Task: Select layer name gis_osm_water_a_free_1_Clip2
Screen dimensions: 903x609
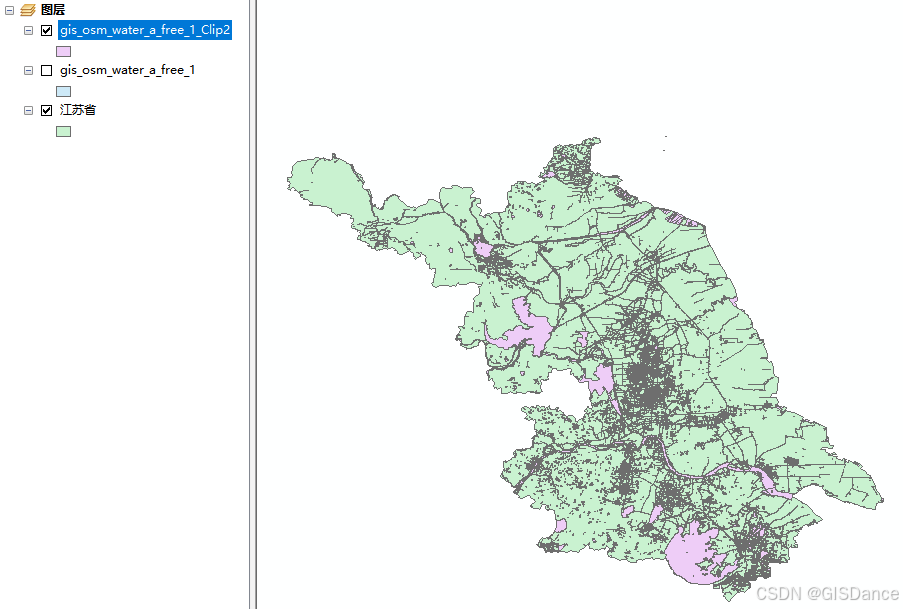Action: click(145, 30)
